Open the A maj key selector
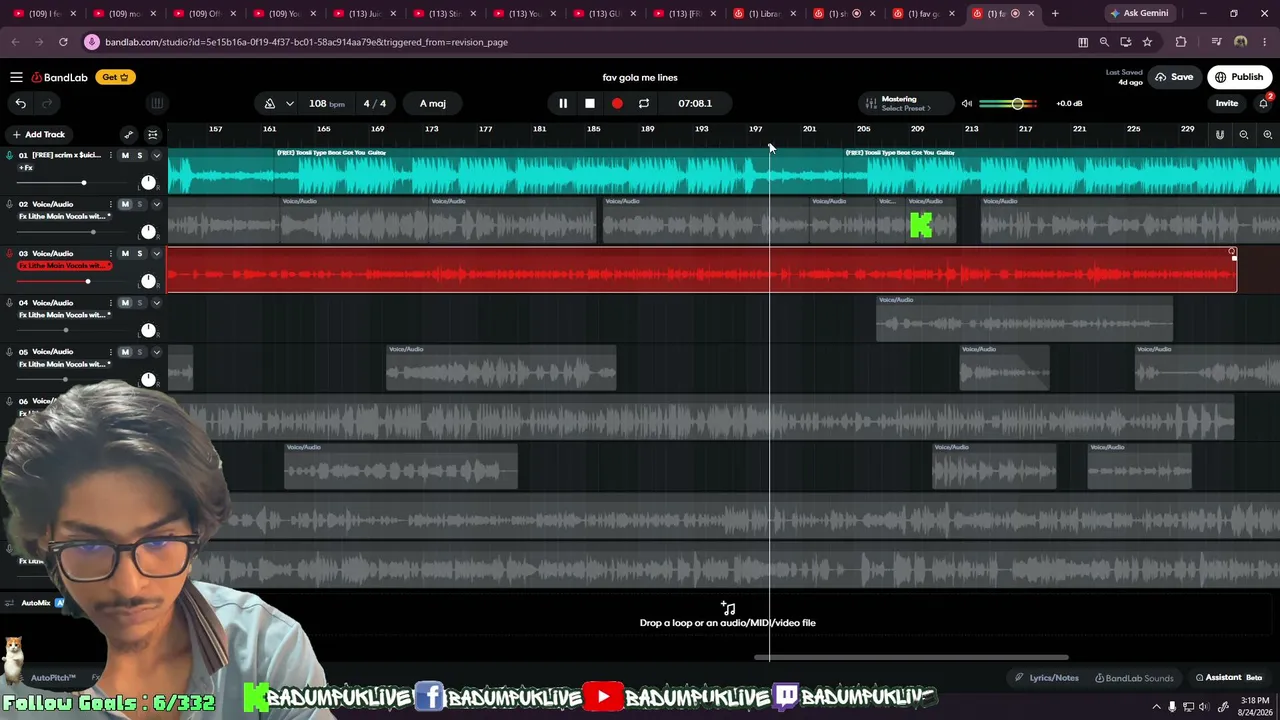Image resolution: width=1280 pixels, height=720 pixels. 433,103
